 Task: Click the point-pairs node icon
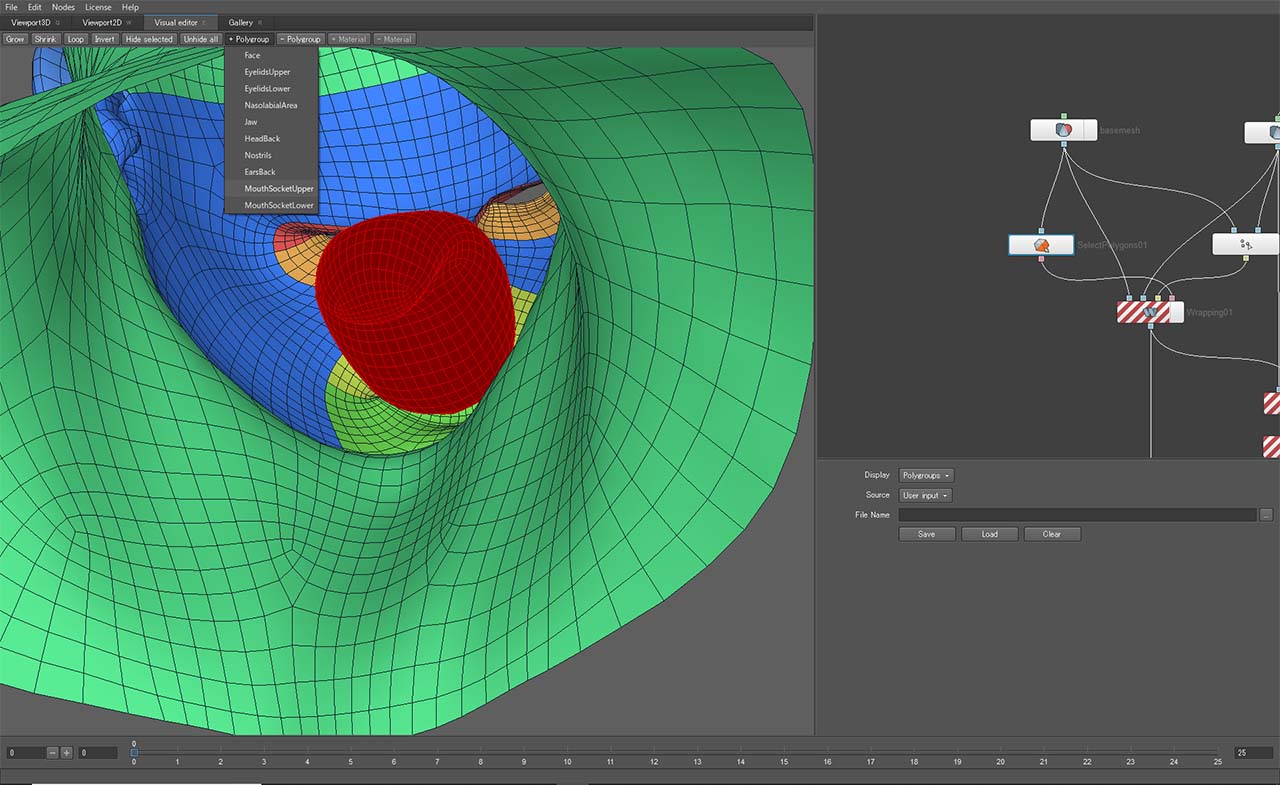click(1245, 244)
